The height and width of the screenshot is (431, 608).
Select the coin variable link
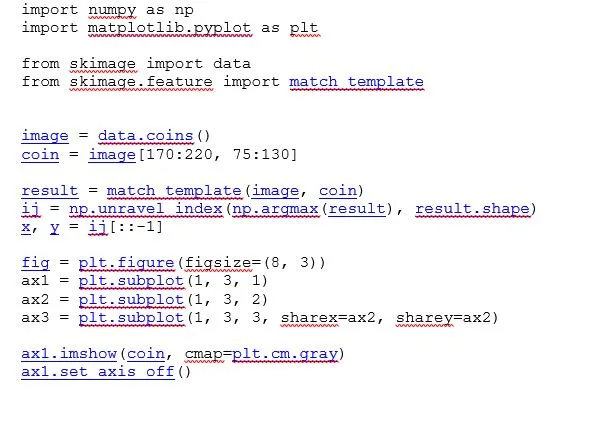pyautogui.click(x=40, y=155)
